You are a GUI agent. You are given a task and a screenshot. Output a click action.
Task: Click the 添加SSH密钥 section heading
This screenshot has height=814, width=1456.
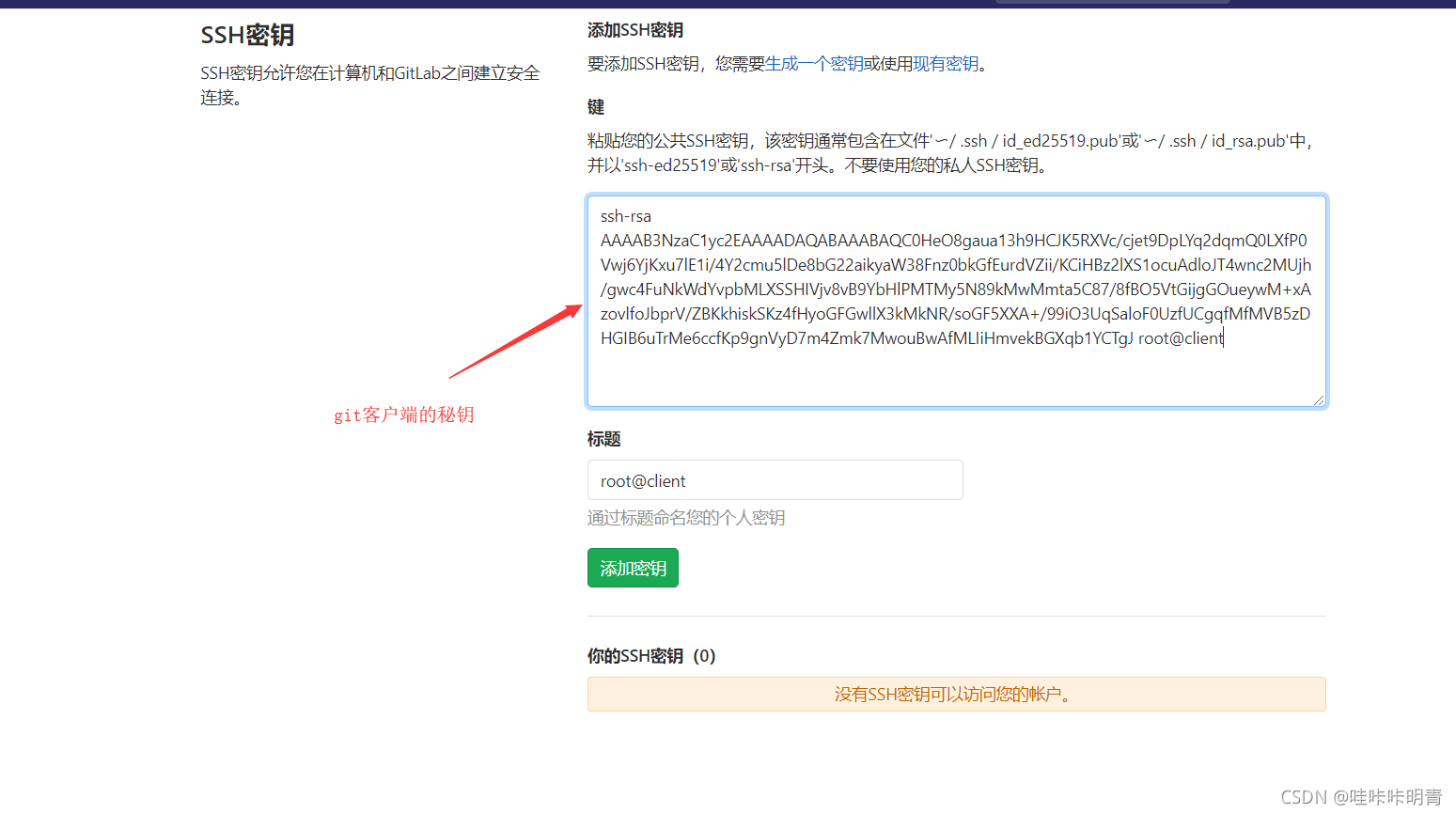pyautogui.click(x=635, y=30)
